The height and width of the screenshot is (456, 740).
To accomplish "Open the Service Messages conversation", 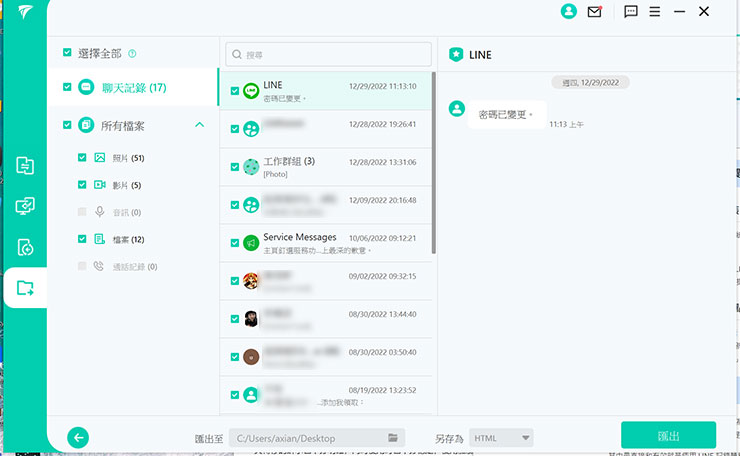I will [326, 243].
